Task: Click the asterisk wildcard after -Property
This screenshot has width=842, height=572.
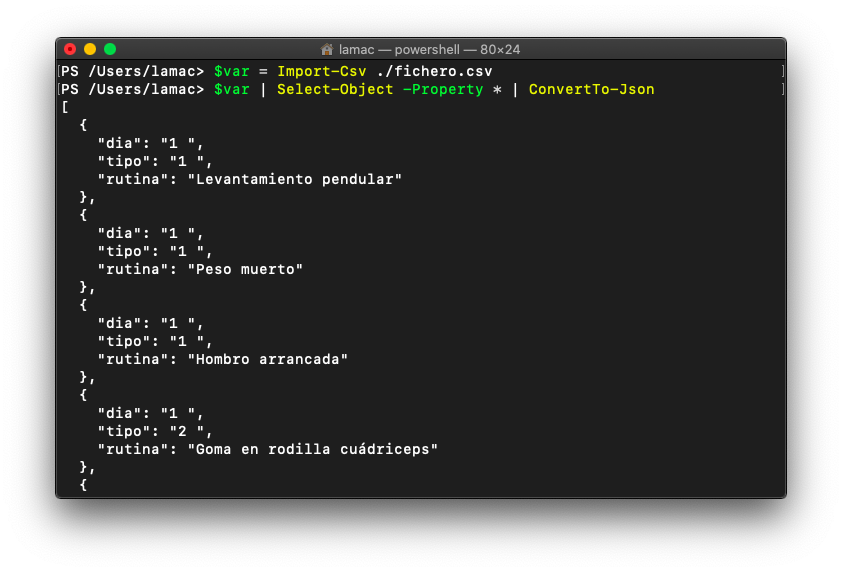Action: click(x=497, y=90)
